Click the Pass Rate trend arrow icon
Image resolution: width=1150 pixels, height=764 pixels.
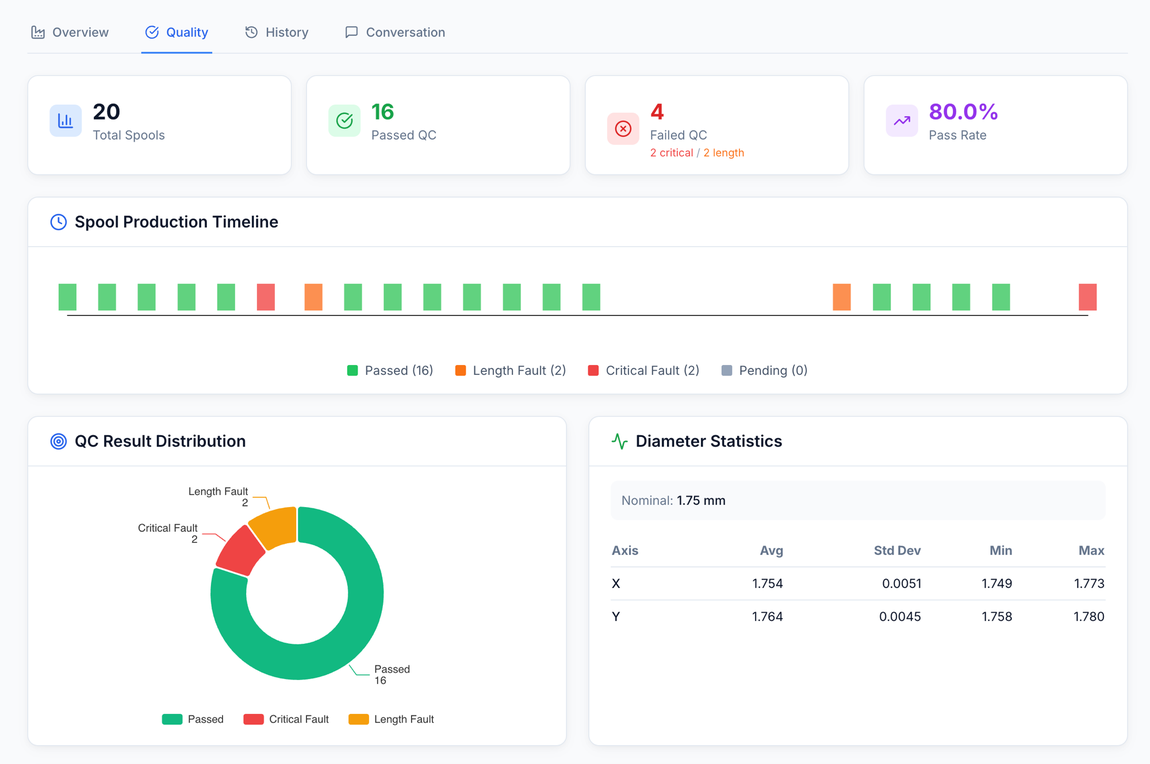[901, 121]
